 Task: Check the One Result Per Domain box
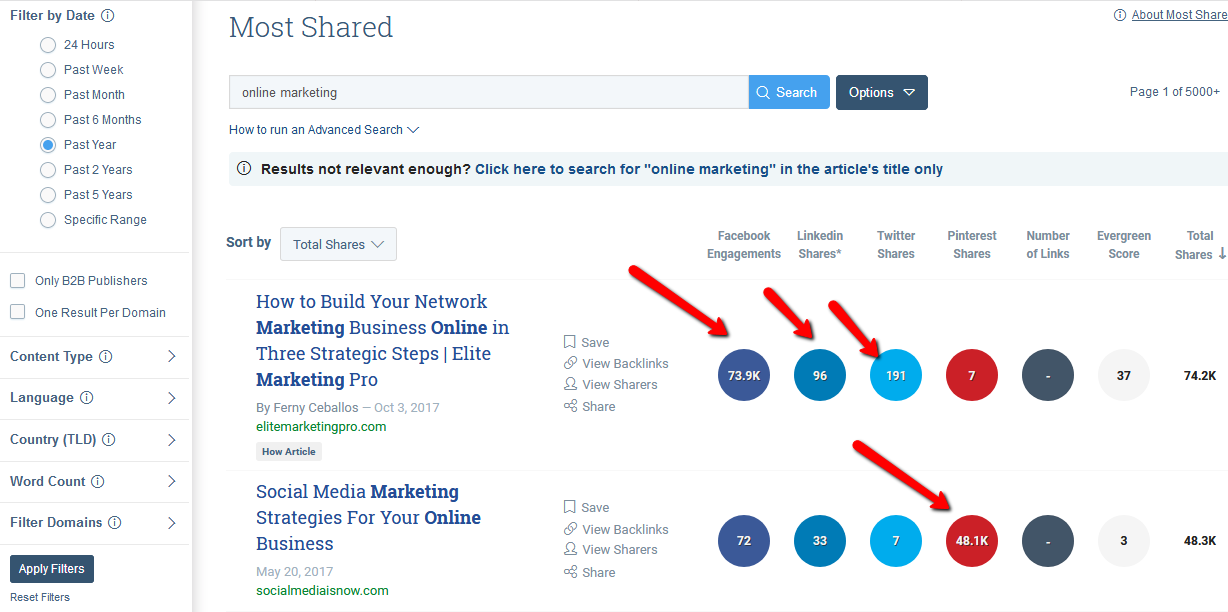pyautogui.click(x=18, y=312)
